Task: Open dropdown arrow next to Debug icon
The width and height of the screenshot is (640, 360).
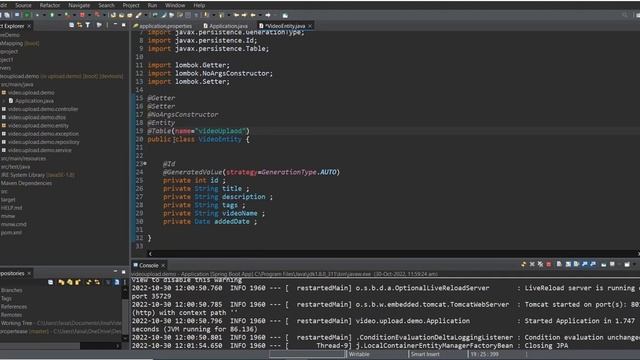Action: click(x=44, y=15)
